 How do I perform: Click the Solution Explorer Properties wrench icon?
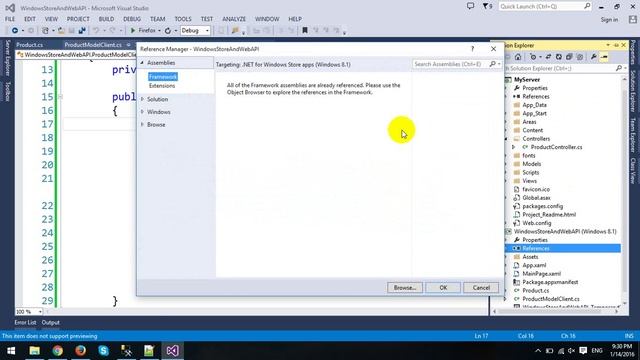(593, 57)
